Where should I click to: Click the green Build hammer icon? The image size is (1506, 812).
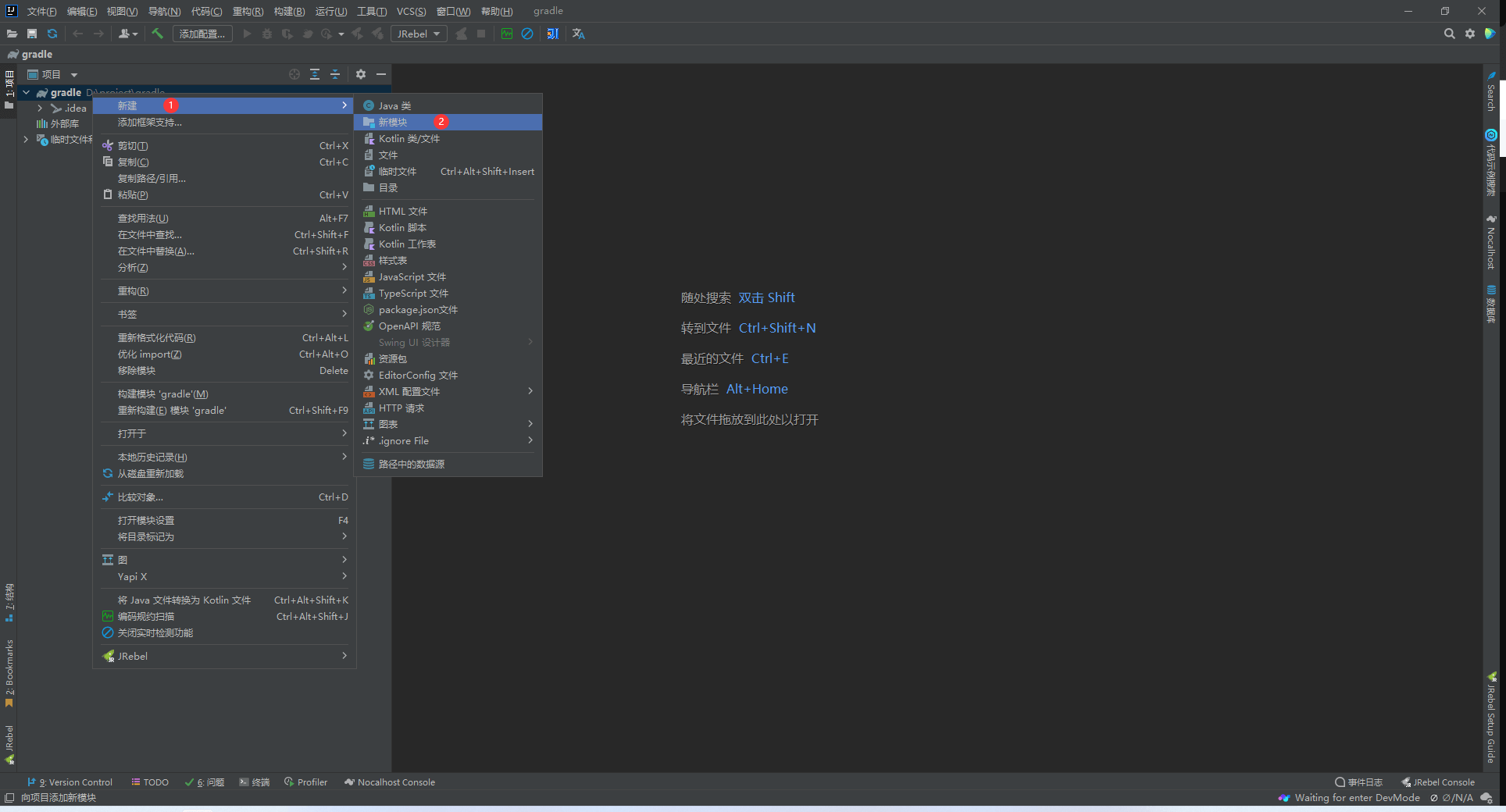point(158,34)
